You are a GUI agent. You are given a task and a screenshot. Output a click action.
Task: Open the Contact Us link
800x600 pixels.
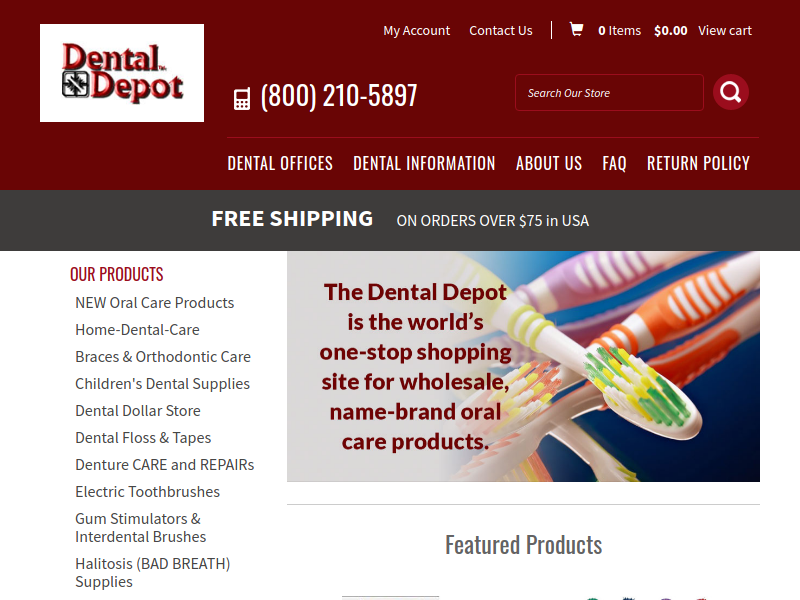pyautogui.click(x=501, y=31)
